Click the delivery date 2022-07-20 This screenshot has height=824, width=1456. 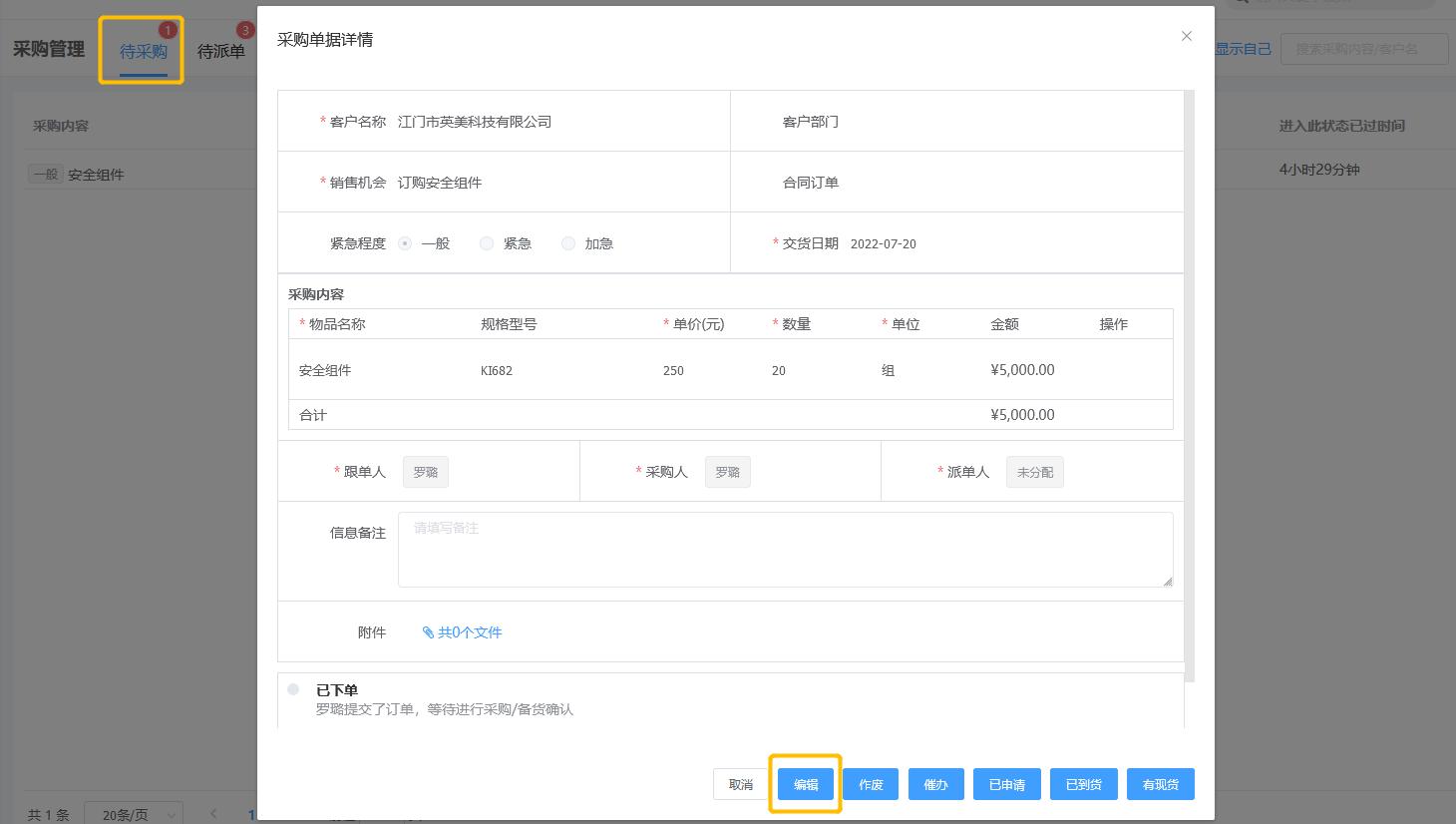click(884, 243)
